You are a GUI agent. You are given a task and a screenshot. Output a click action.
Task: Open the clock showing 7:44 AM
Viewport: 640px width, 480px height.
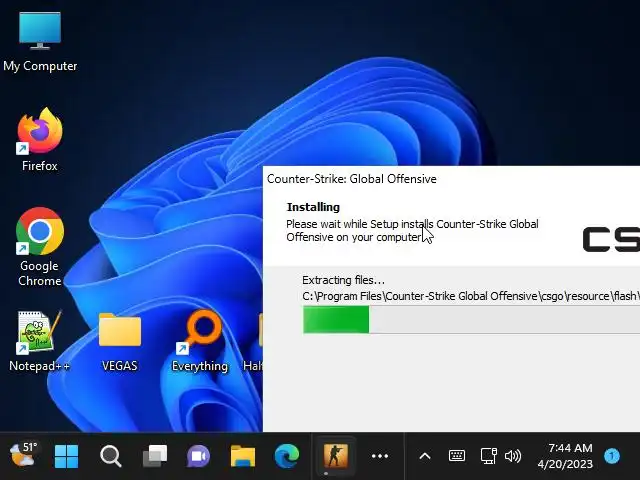point(565,456)
